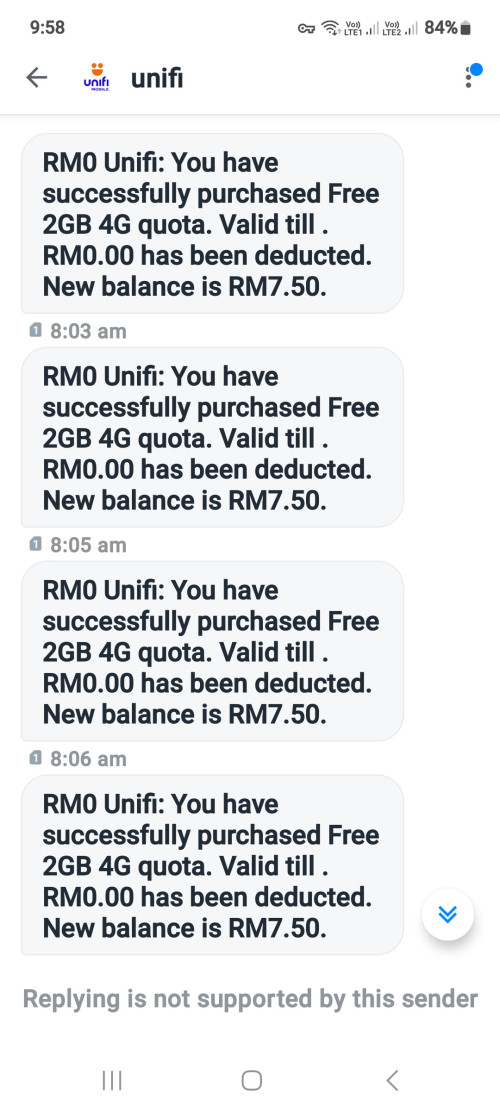The width and height of the screenshot is (500, 1111).
Task: Tap the VPN key status icon
Action: pos(307,28)
